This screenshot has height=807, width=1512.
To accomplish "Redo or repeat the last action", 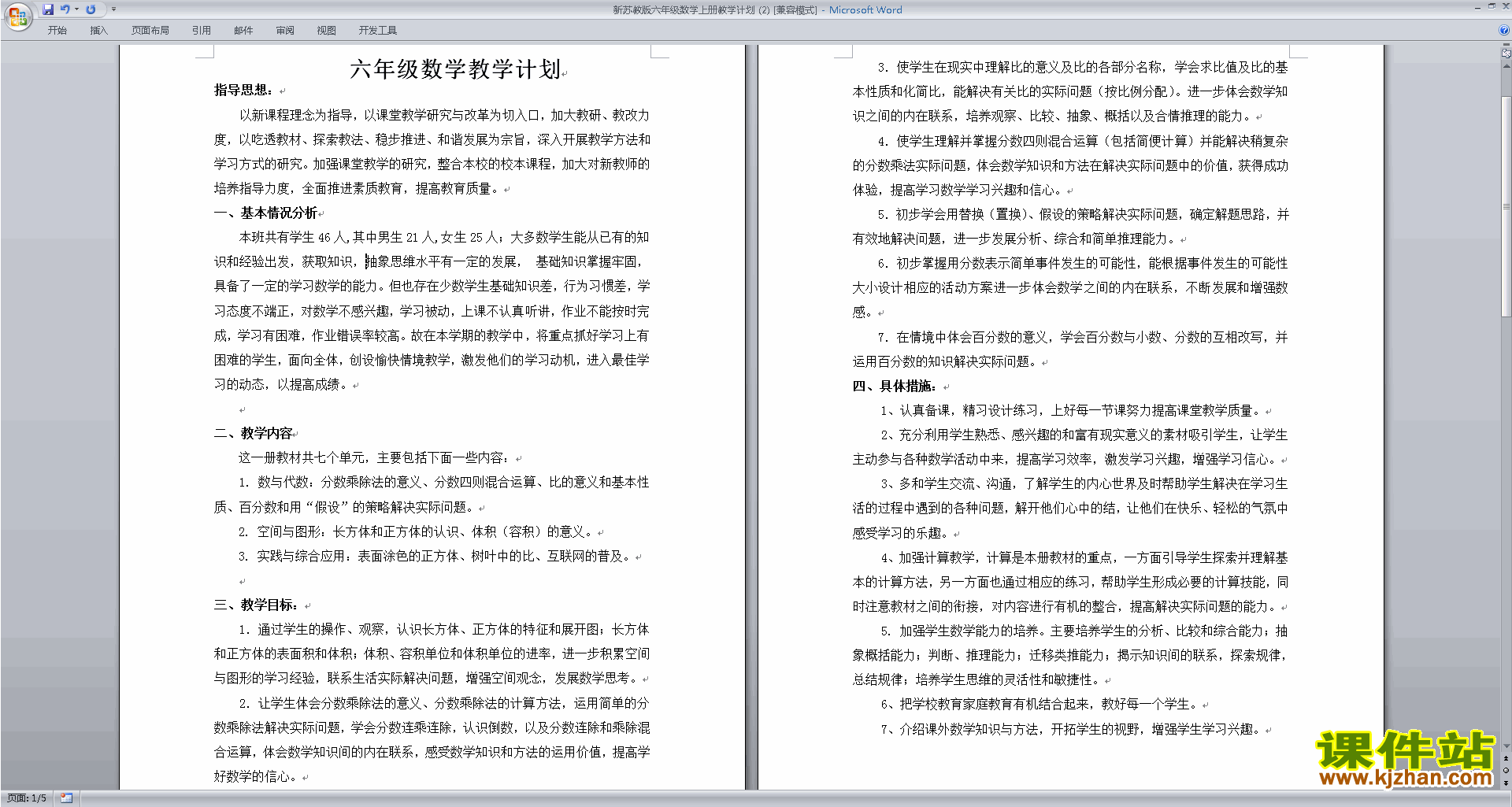I will tap(91, 9).
